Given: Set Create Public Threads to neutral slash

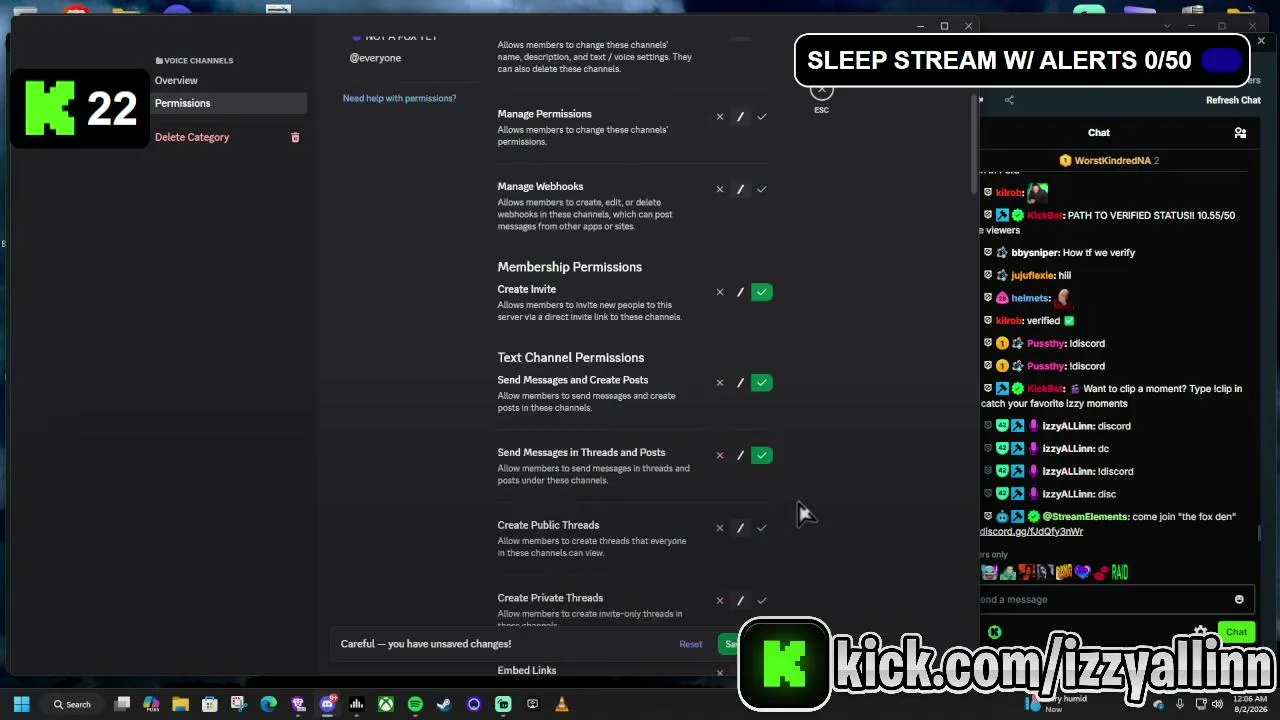Looking at the screenshot, I should [740, 528].
